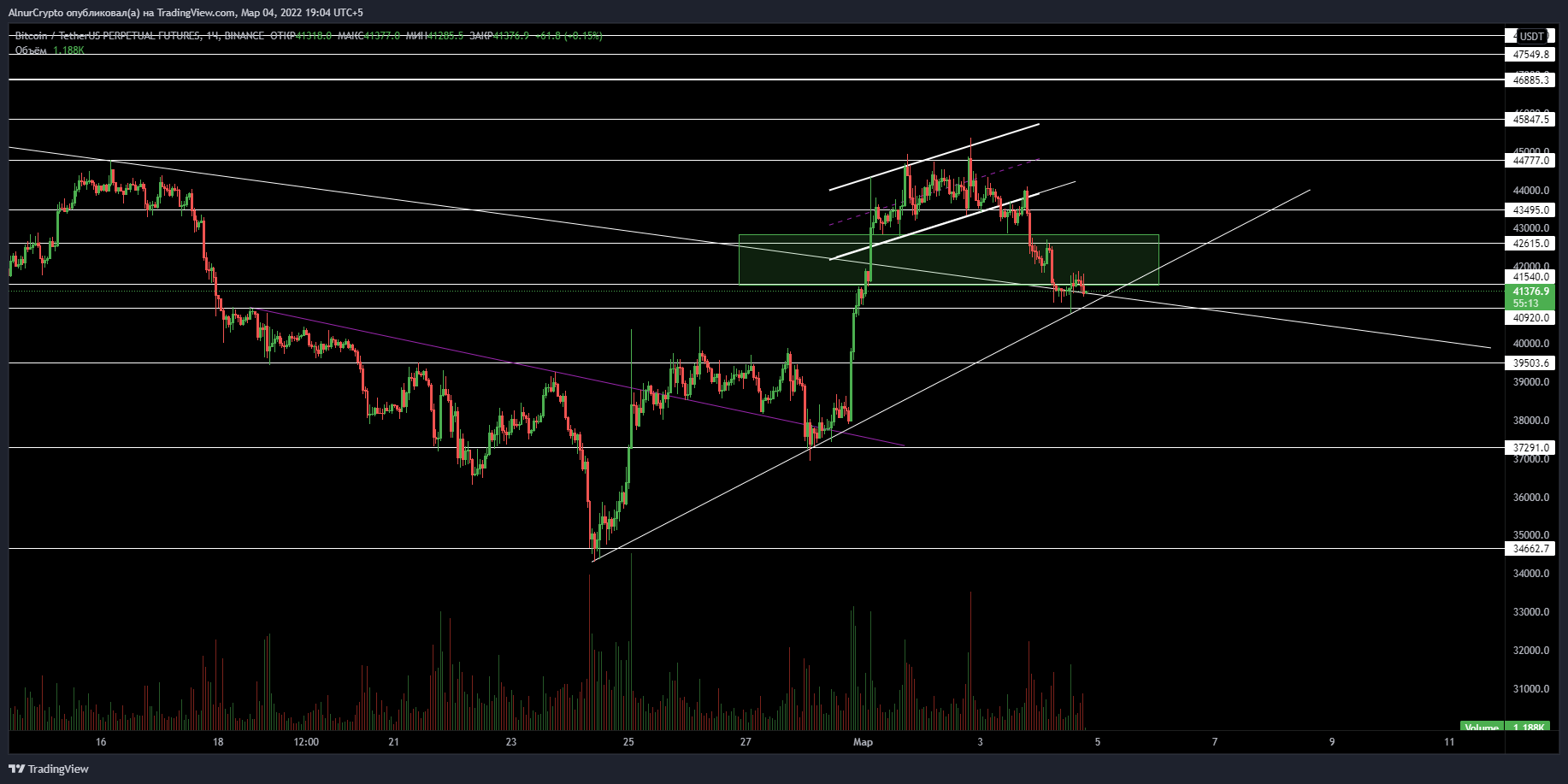Image resolution: width=1568 pixels, height=784 pixels.
Task: Select the green shaded rectangle zone on chart
Action: [x=949, y=260]
